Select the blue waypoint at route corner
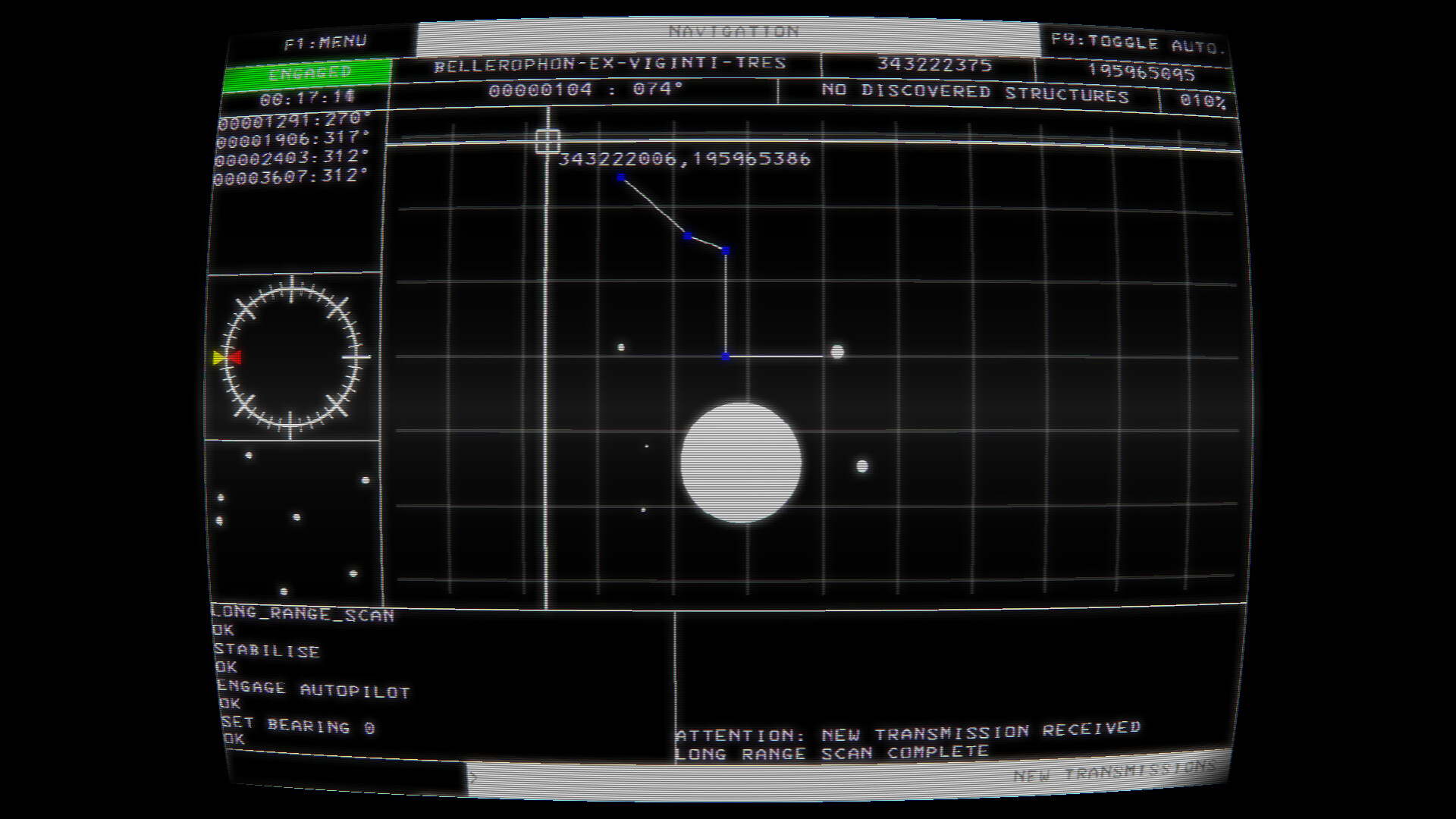The width and height of the screenshot is (1456, 819). click(x=726, y=356)
